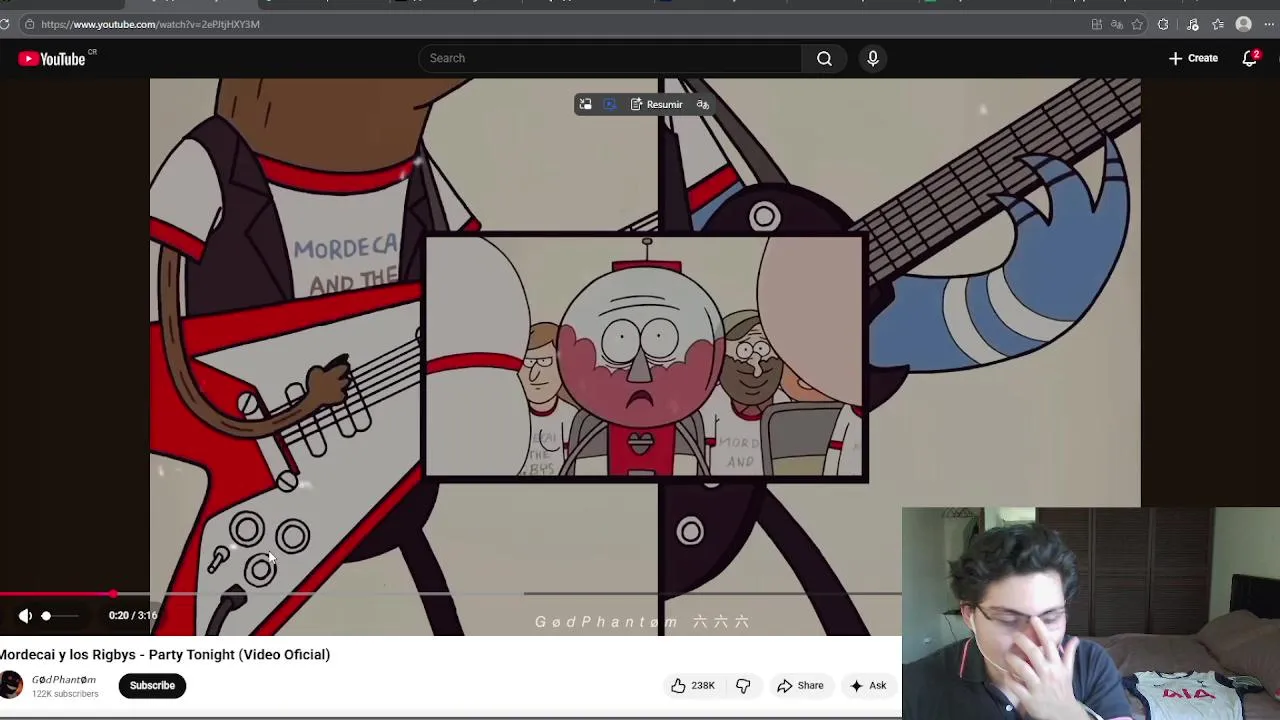Click the browser address bar URL
Image resolution: width=1280 pixels, height=720 pixels.
tap(150, 24)
